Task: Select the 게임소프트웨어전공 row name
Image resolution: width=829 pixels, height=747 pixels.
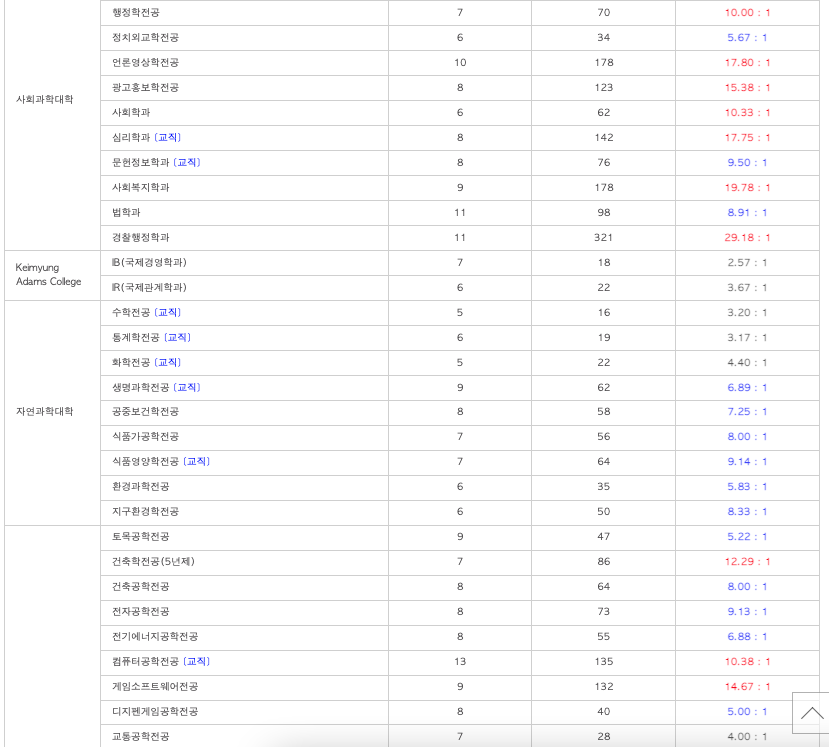Action: (155, 686)
